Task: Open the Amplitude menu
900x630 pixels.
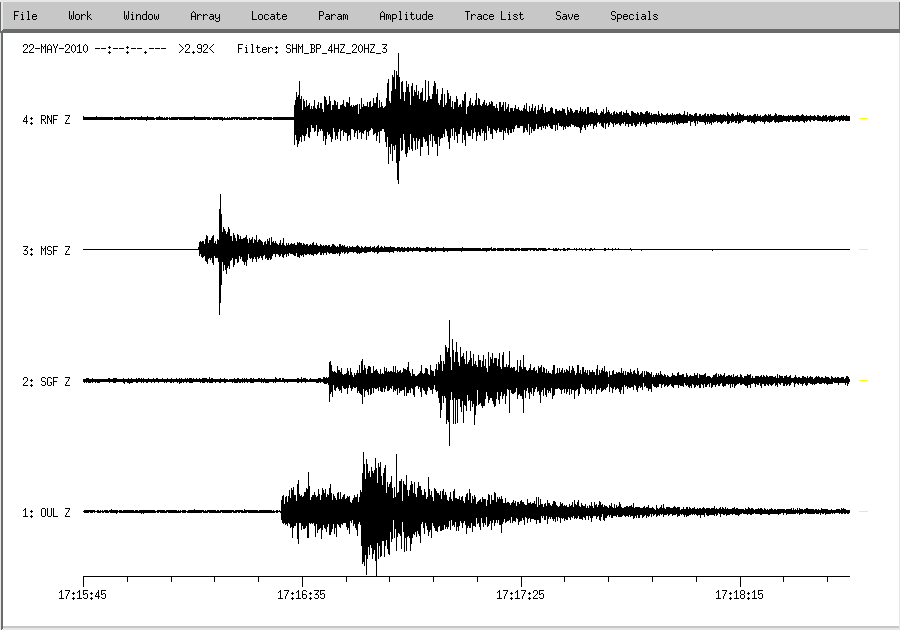Action: pos(406,16)
